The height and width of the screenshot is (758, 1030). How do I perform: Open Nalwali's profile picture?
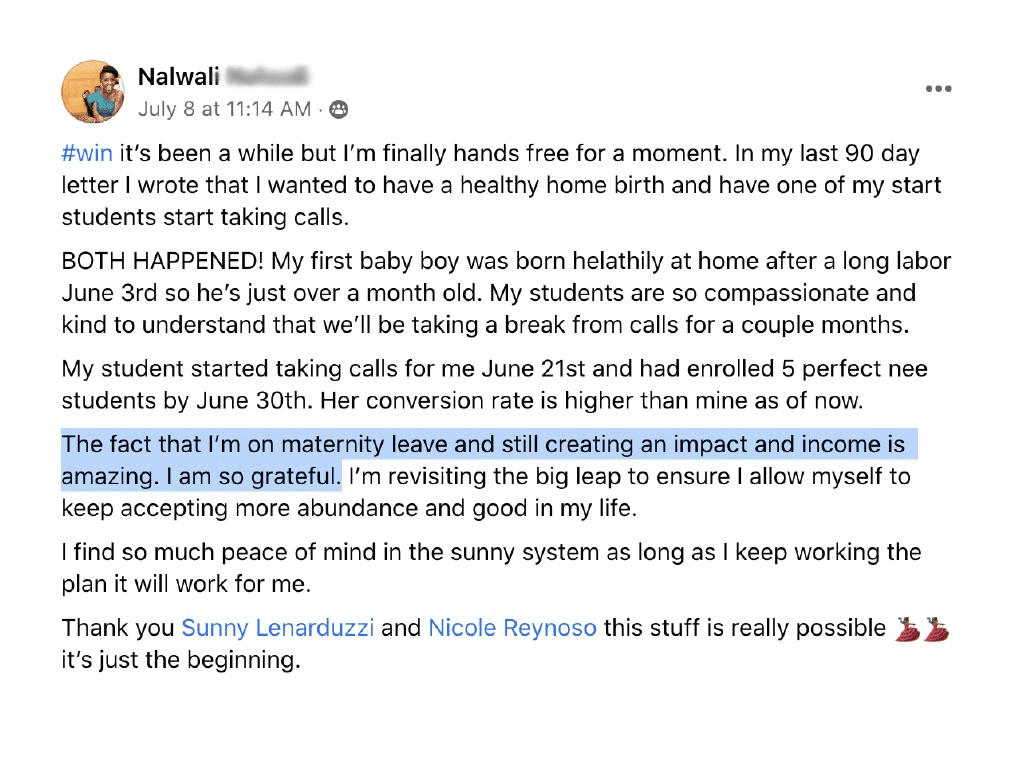pos(93,91)
